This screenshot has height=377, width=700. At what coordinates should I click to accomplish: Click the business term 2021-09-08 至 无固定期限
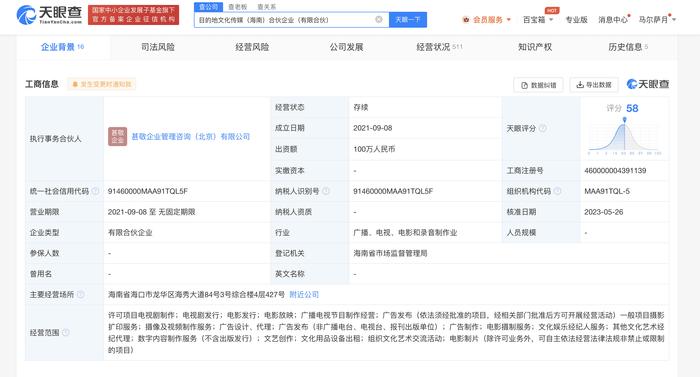click(x=151, y=212)
